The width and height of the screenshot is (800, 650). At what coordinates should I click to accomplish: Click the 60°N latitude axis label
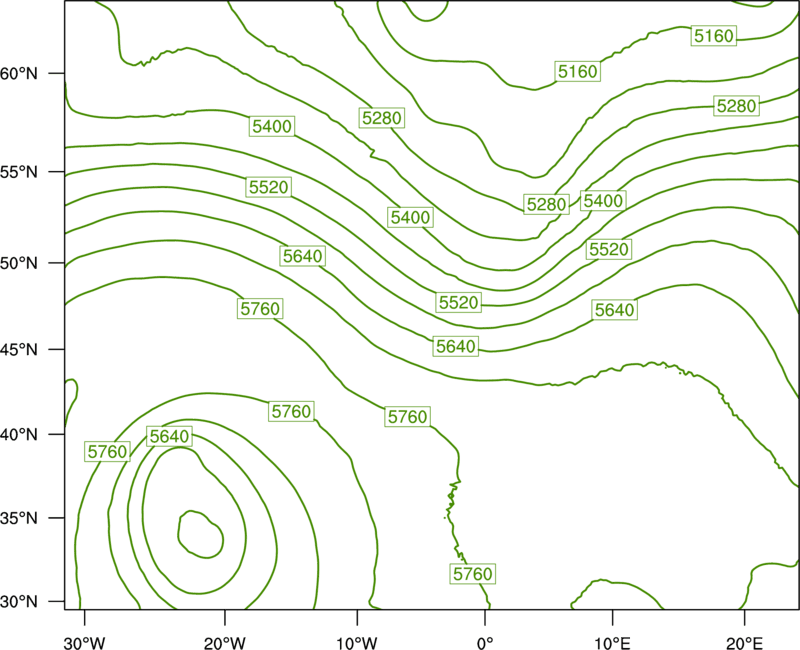coord(19,74)
